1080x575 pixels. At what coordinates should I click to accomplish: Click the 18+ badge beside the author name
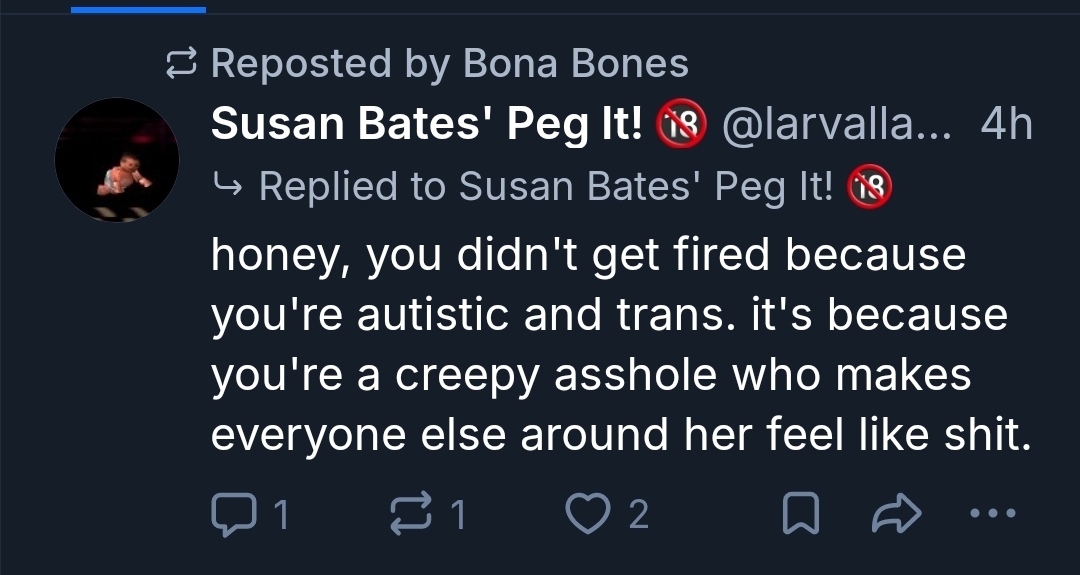point(681,125)
